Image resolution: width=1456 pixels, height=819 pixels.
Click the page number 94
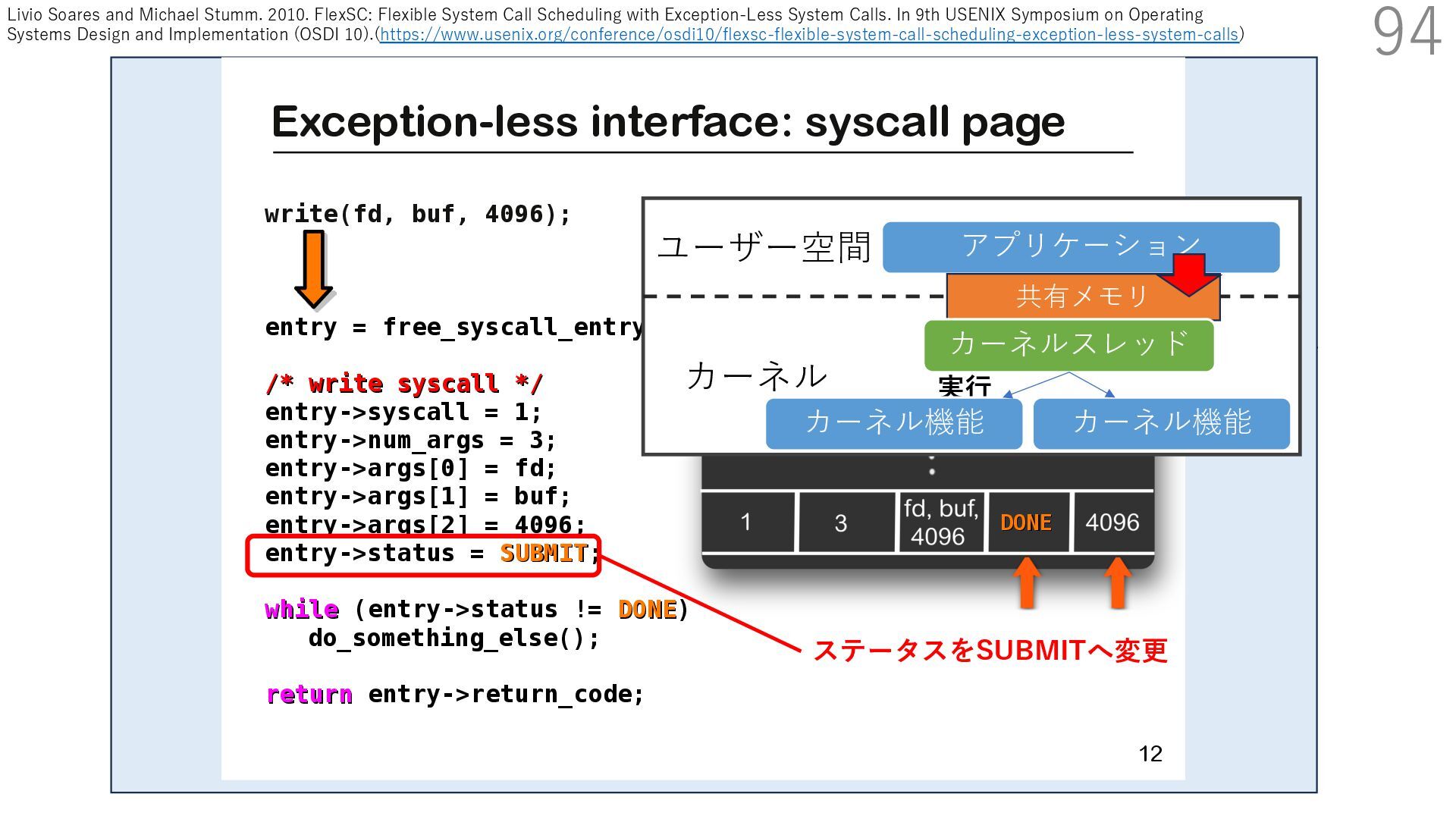[x=1406, y=32]
